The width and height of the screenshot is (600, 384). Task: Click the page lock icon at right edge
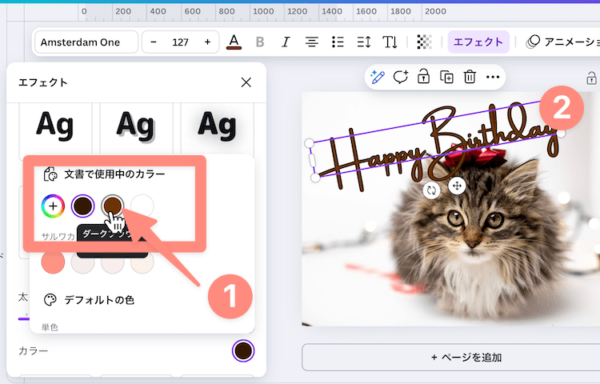click(592, 78)
